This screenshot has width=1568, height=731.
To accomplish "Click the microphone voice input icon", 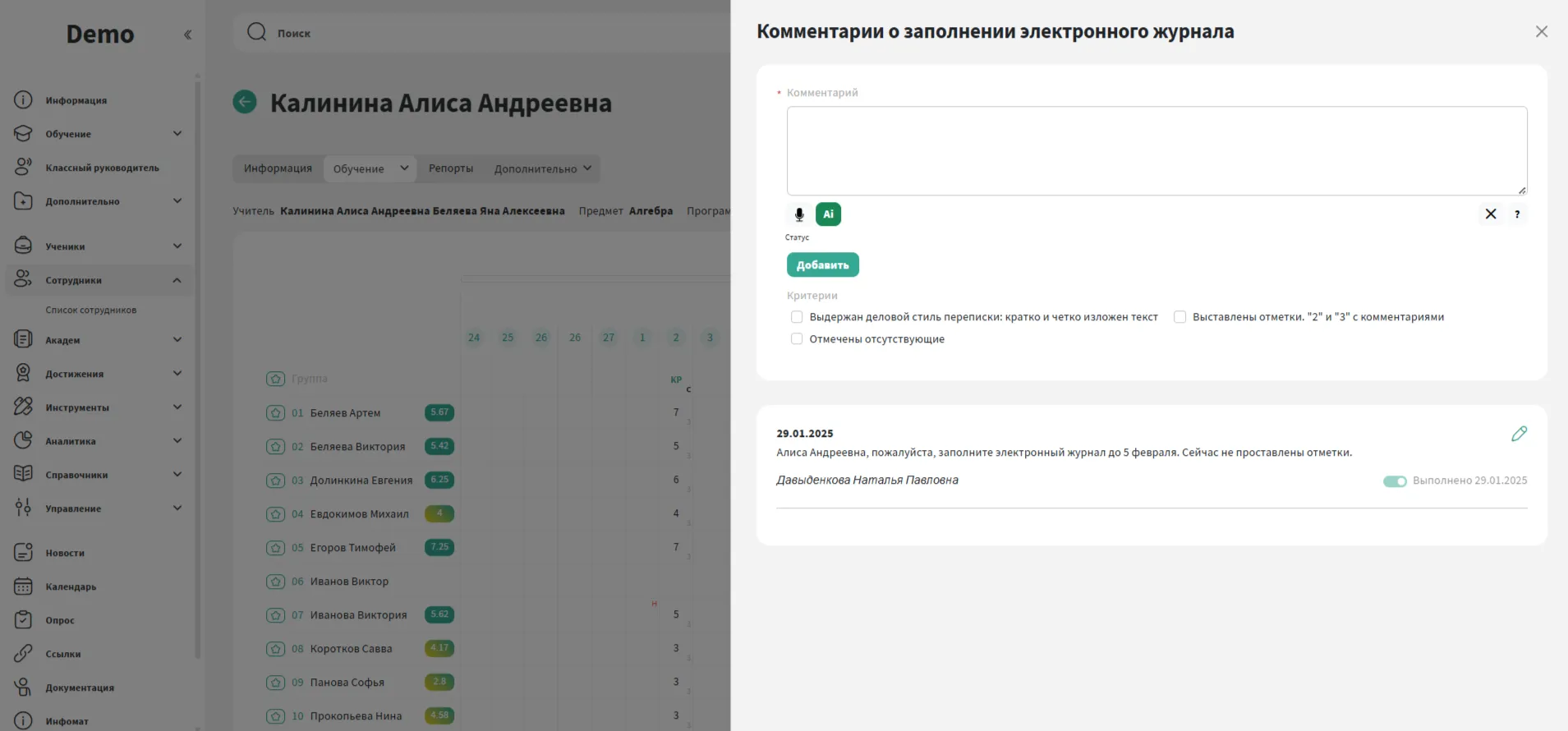I will [798, 214].
